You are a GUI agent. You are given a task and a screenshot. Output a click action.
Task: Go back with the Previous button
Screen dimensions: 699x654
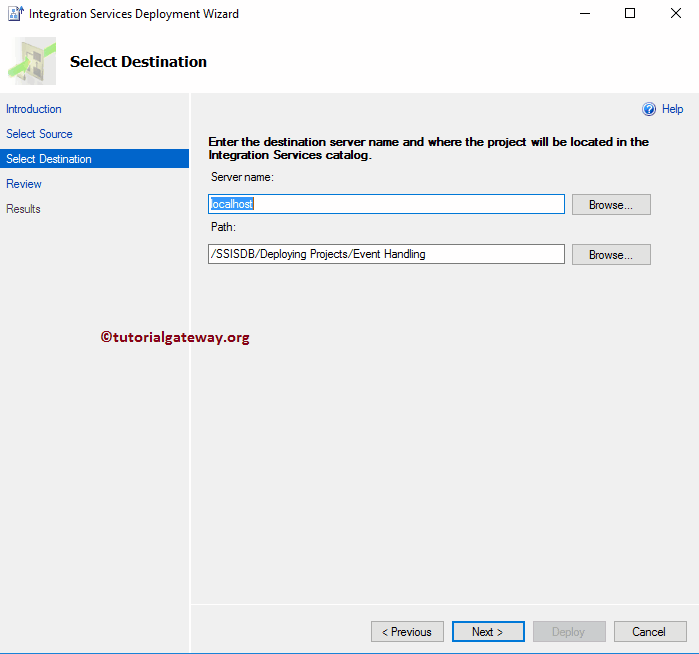point(407,632)
